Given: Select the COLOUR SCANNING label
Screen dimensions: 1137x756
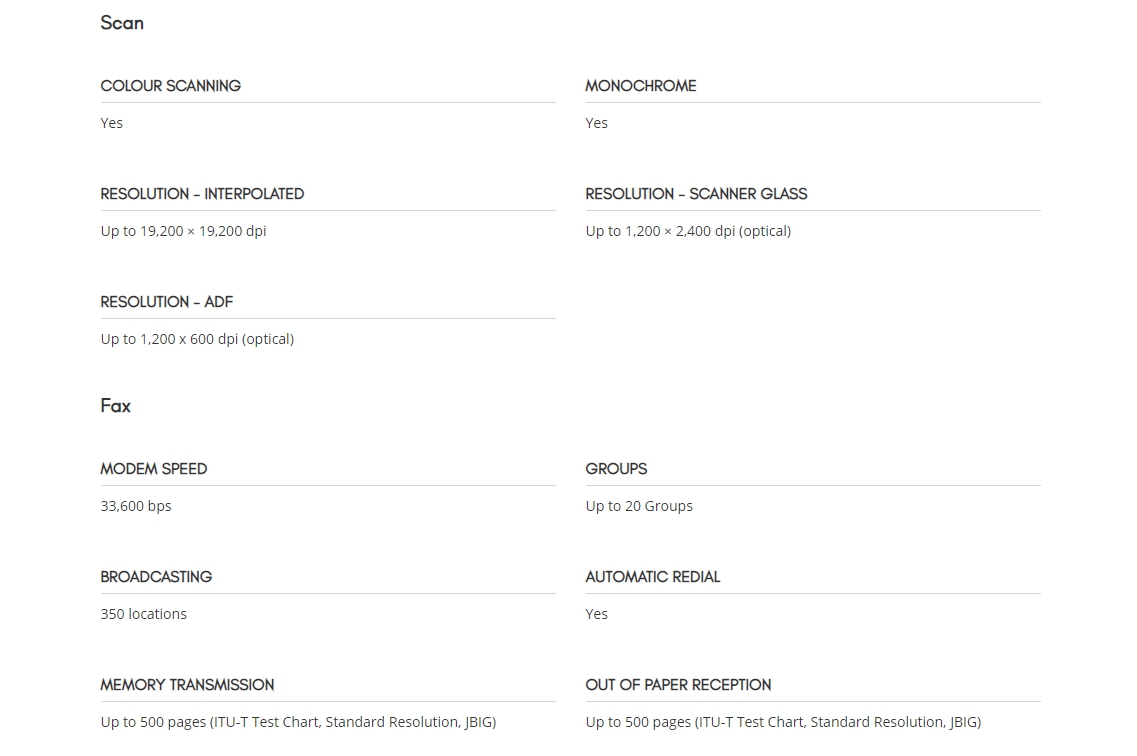Looking at the screenshot, I should [x=170, y=86].
